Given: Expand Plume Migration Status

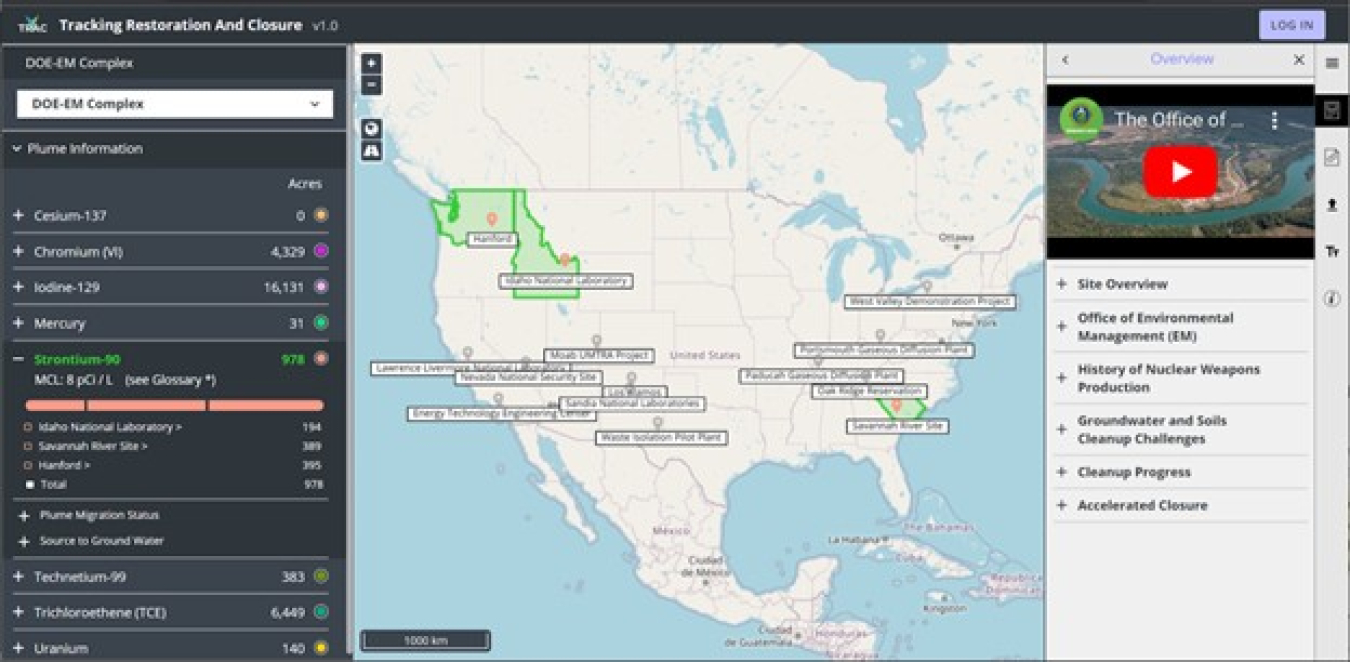Looking at the screenshot, I should click(23, 516).
